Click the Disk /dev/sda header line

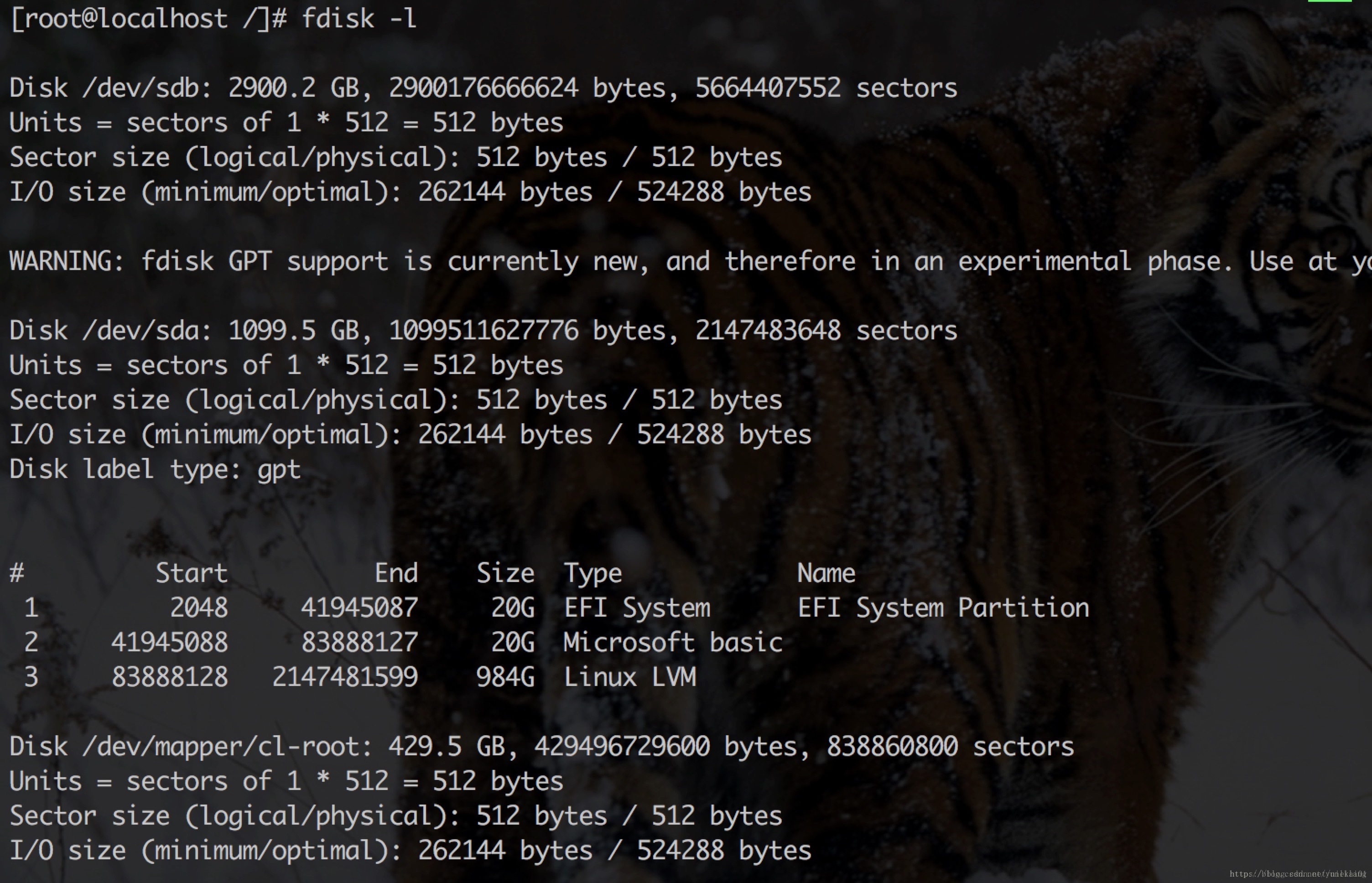pos(483,331)
